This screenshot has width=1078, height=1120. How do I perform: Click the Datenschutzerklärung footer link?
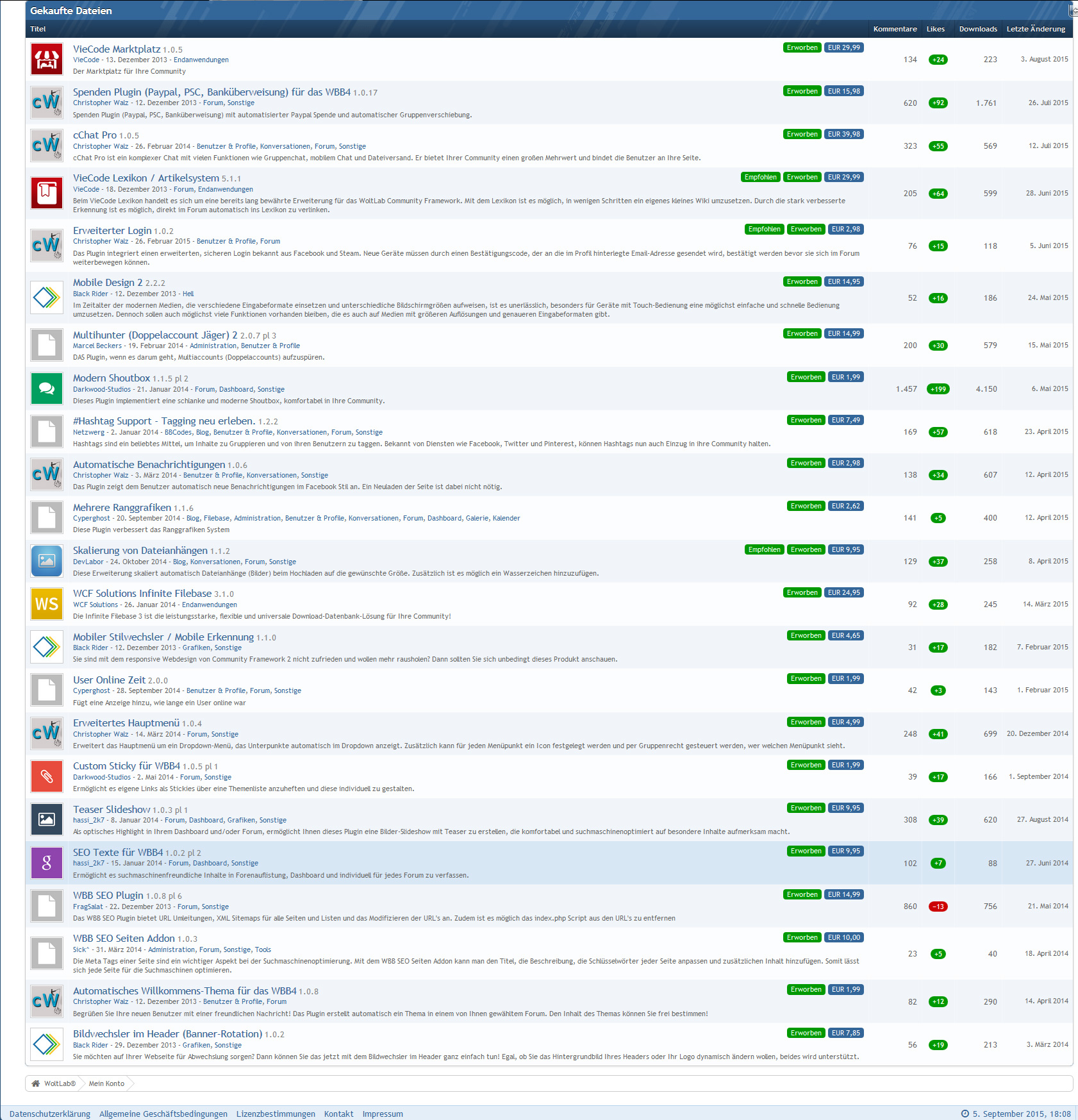(x=50, y=1114)
